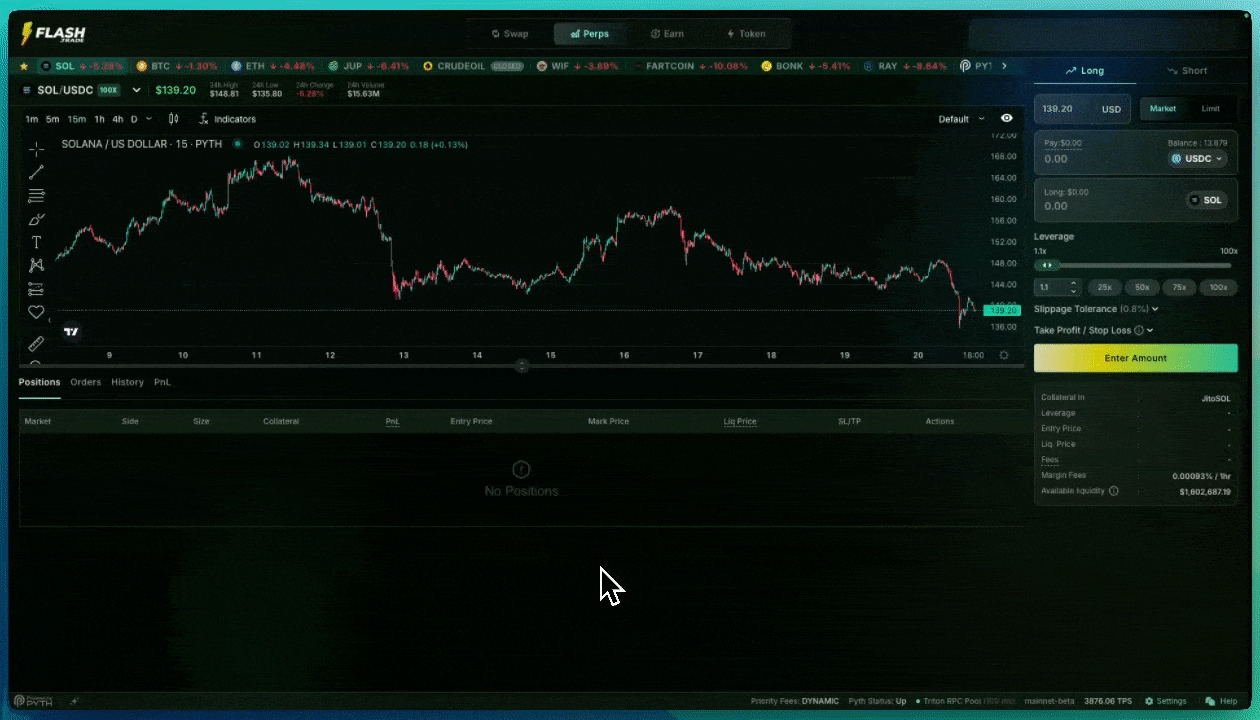
Task: Open the ruler measure tool
Action: 36,343
